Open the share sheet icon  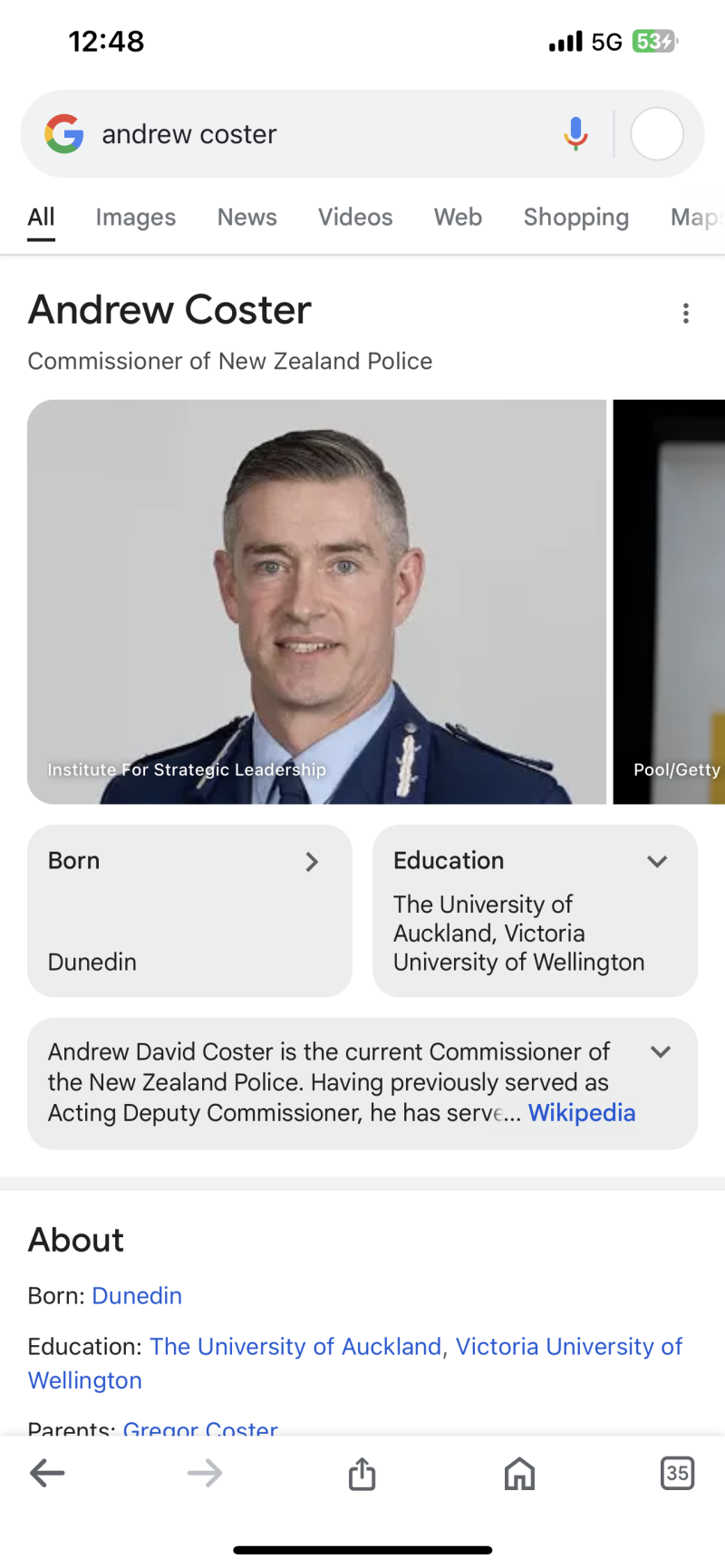[x=362, y=1473]
